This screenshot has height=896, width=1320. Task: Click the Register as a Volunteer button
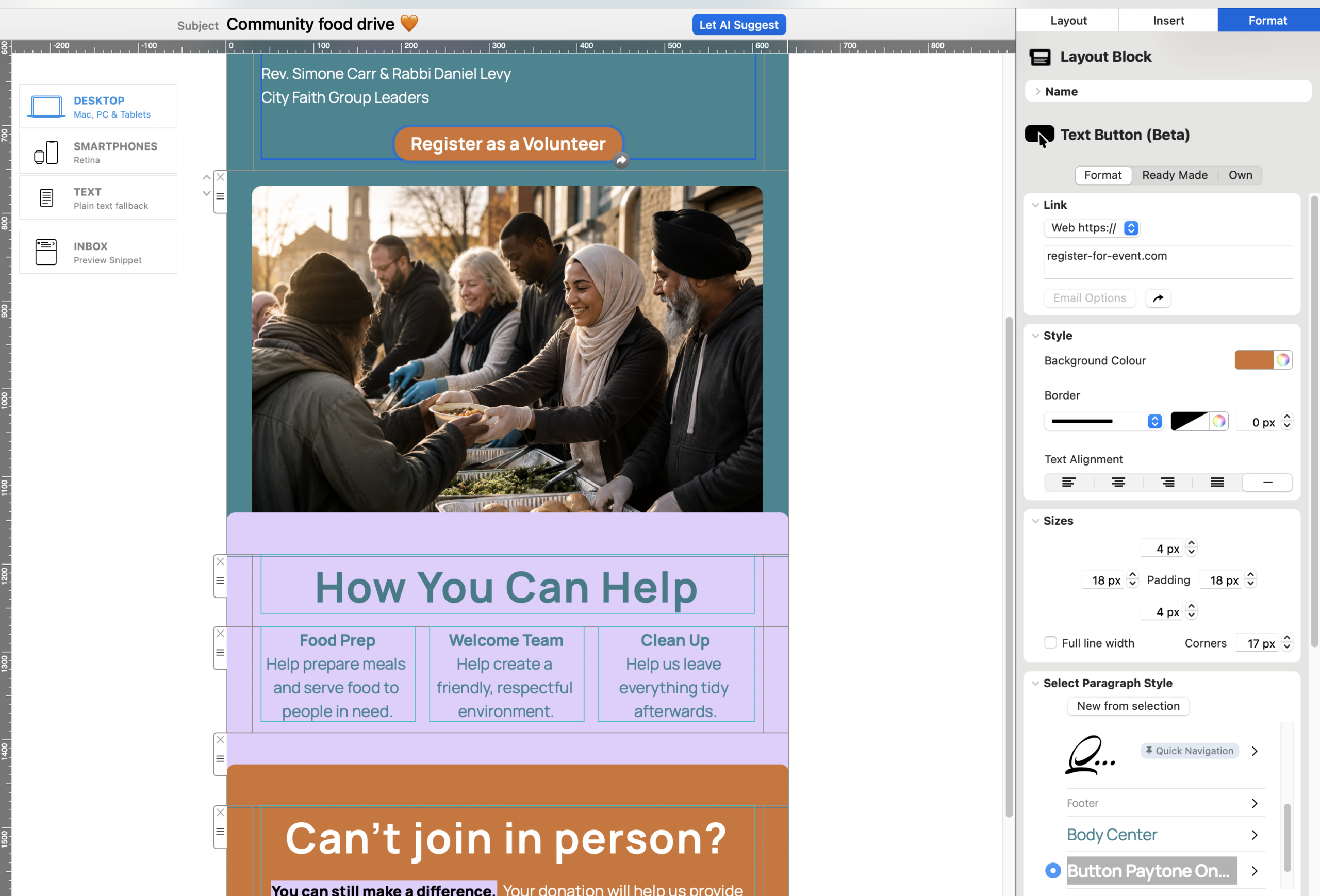(508, 144)
